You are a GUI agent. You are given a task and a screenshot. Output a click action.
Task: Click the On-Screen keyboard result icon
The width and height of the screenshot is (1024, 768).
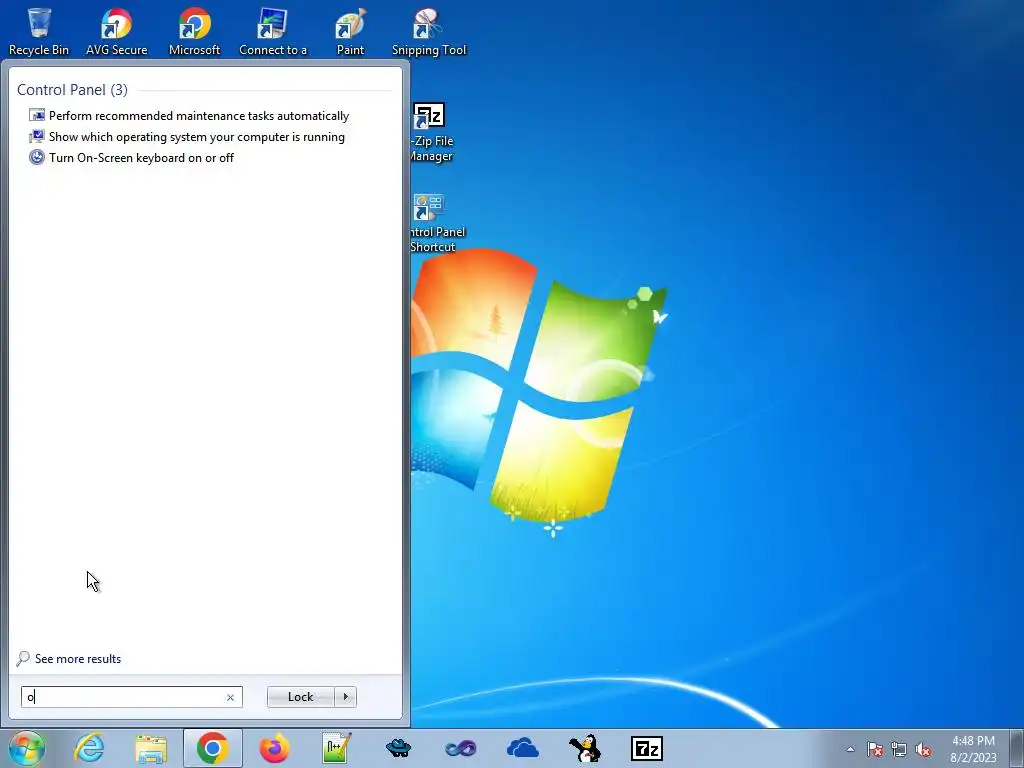tap(37, 157)
